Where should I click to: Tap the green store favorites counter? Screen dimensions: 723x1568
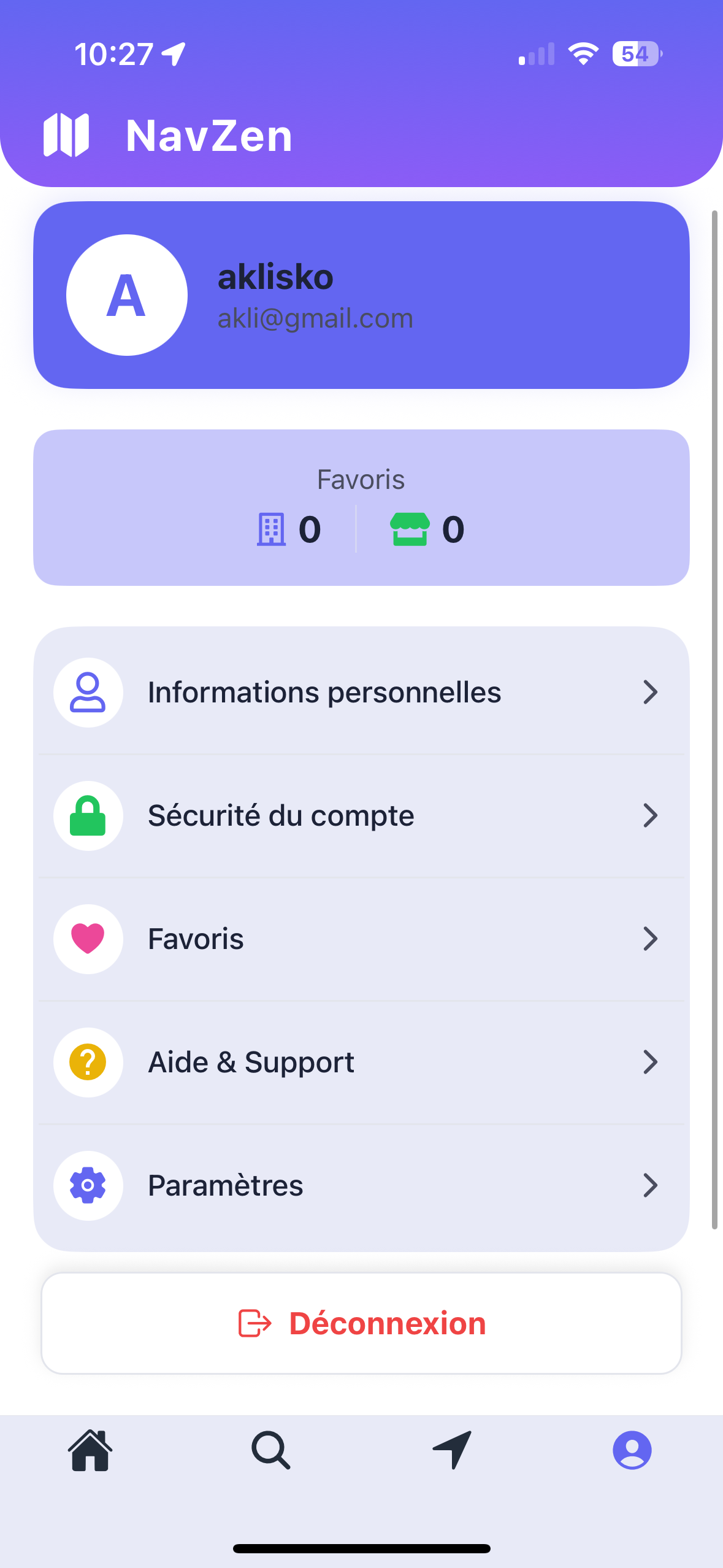(427, 529)
